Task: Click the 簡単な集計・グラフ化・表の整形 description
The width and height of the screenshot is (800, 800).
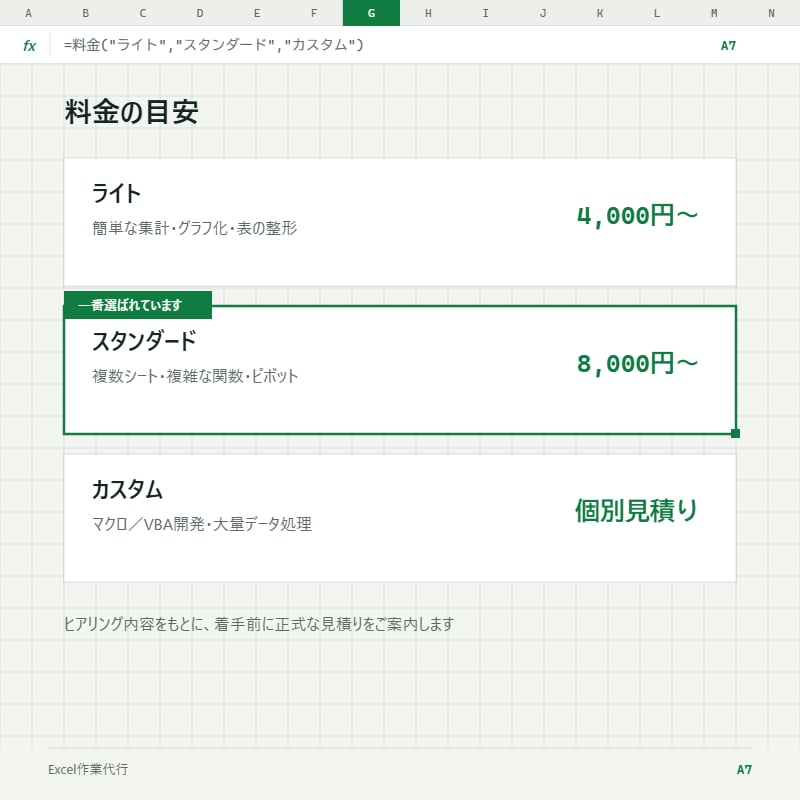Action: pos(194,228)
